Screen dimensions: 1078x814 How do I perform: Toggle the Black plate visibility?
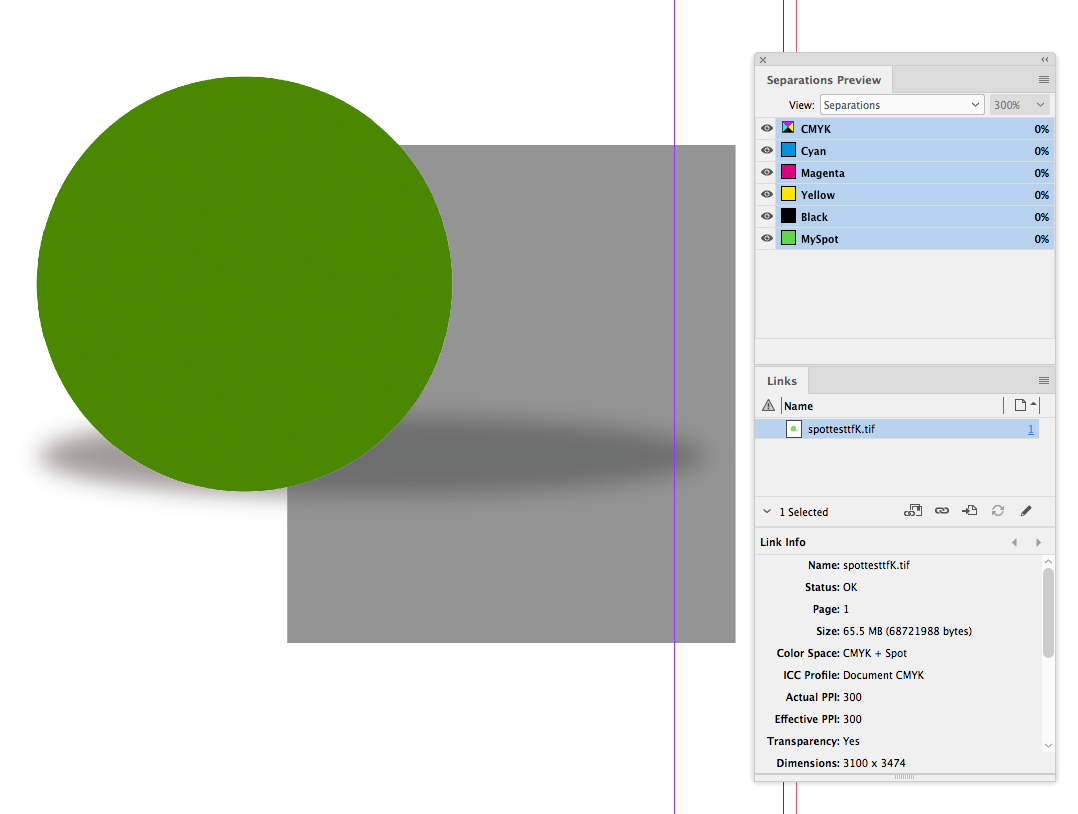coord(766,216)
